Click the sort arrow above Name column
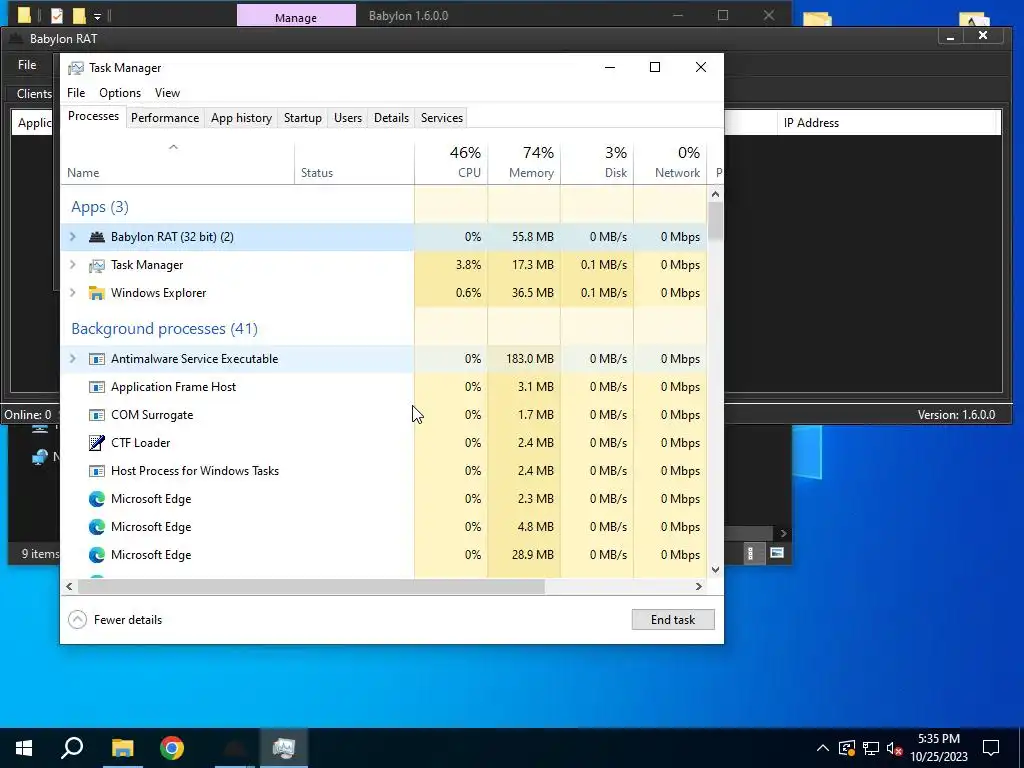 click(173, 148)
